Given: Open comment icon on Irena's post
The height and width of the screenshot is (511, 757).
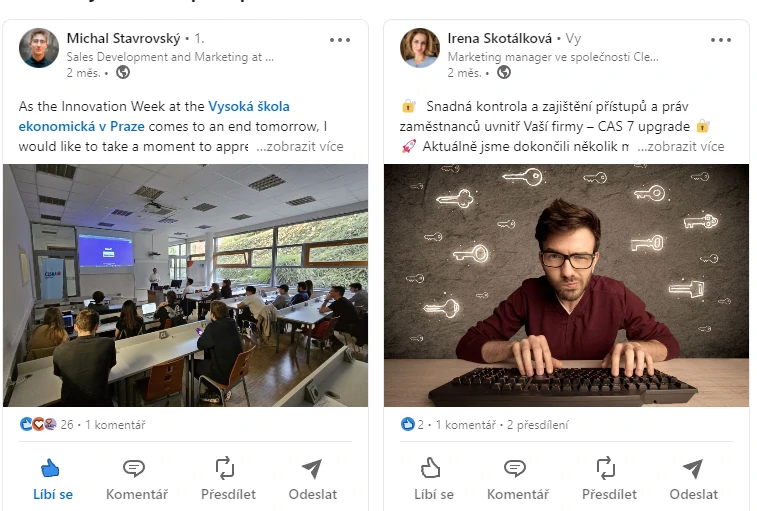Looking at the screenshot, I should 515,468.
